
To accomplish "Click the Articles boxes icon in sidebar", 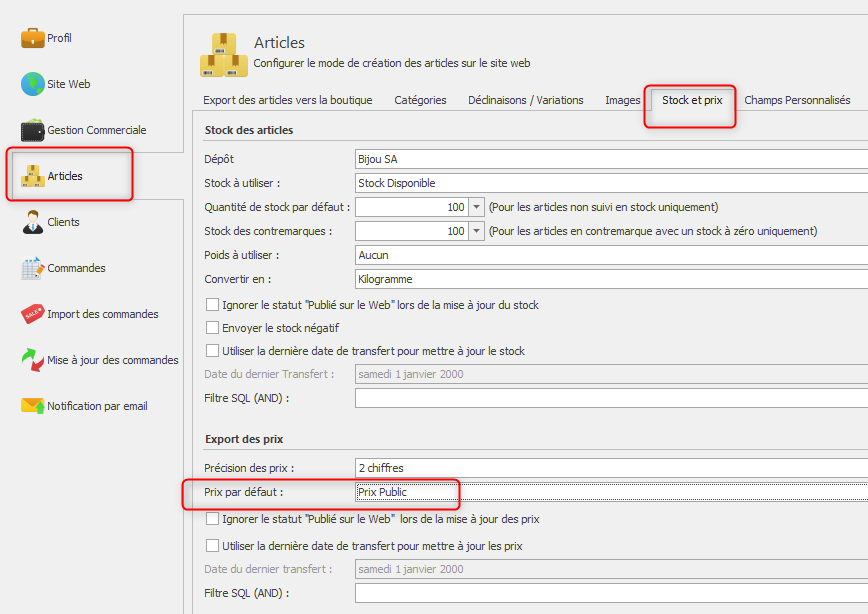I will click(33, 176).
